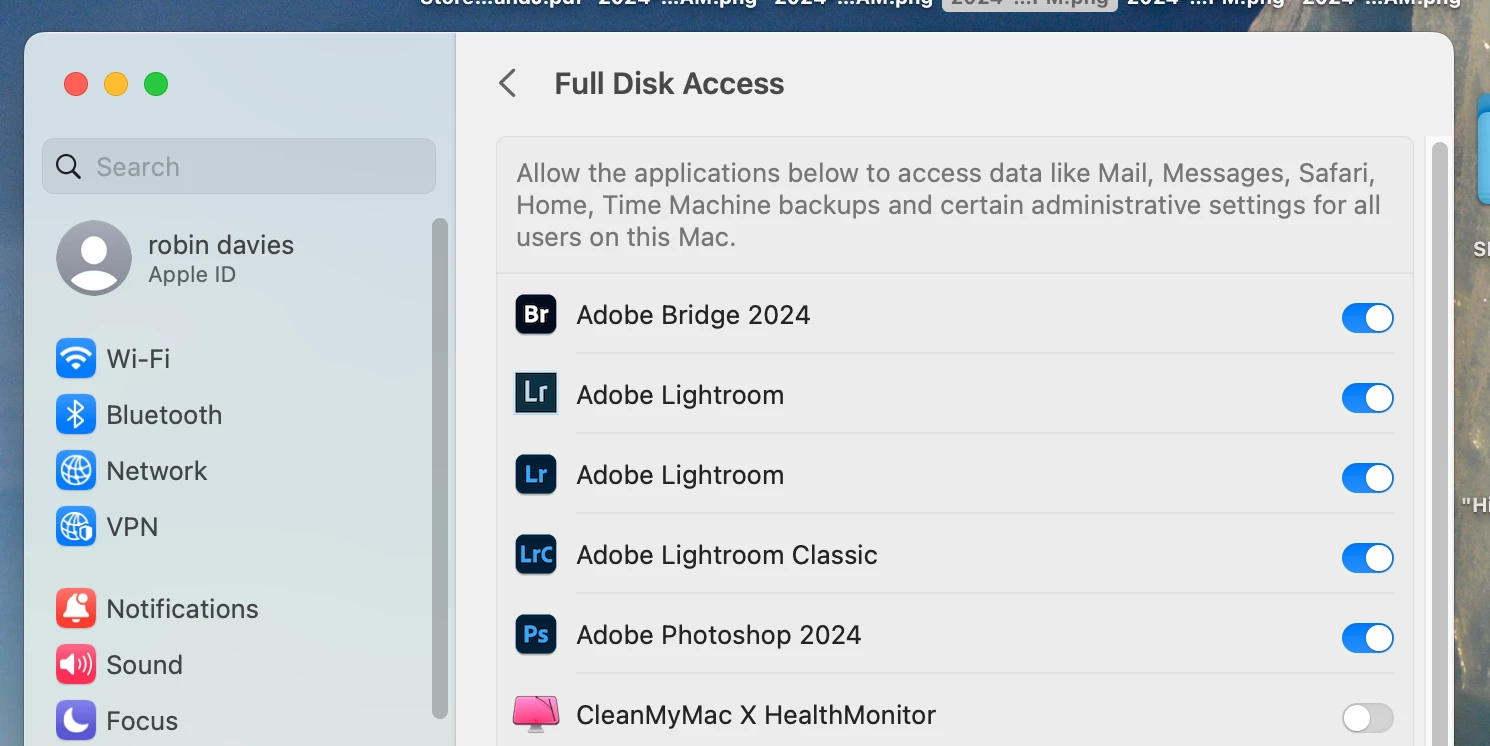
Task: Click the Apple ID subtitle text
Action: coord(192,275)
